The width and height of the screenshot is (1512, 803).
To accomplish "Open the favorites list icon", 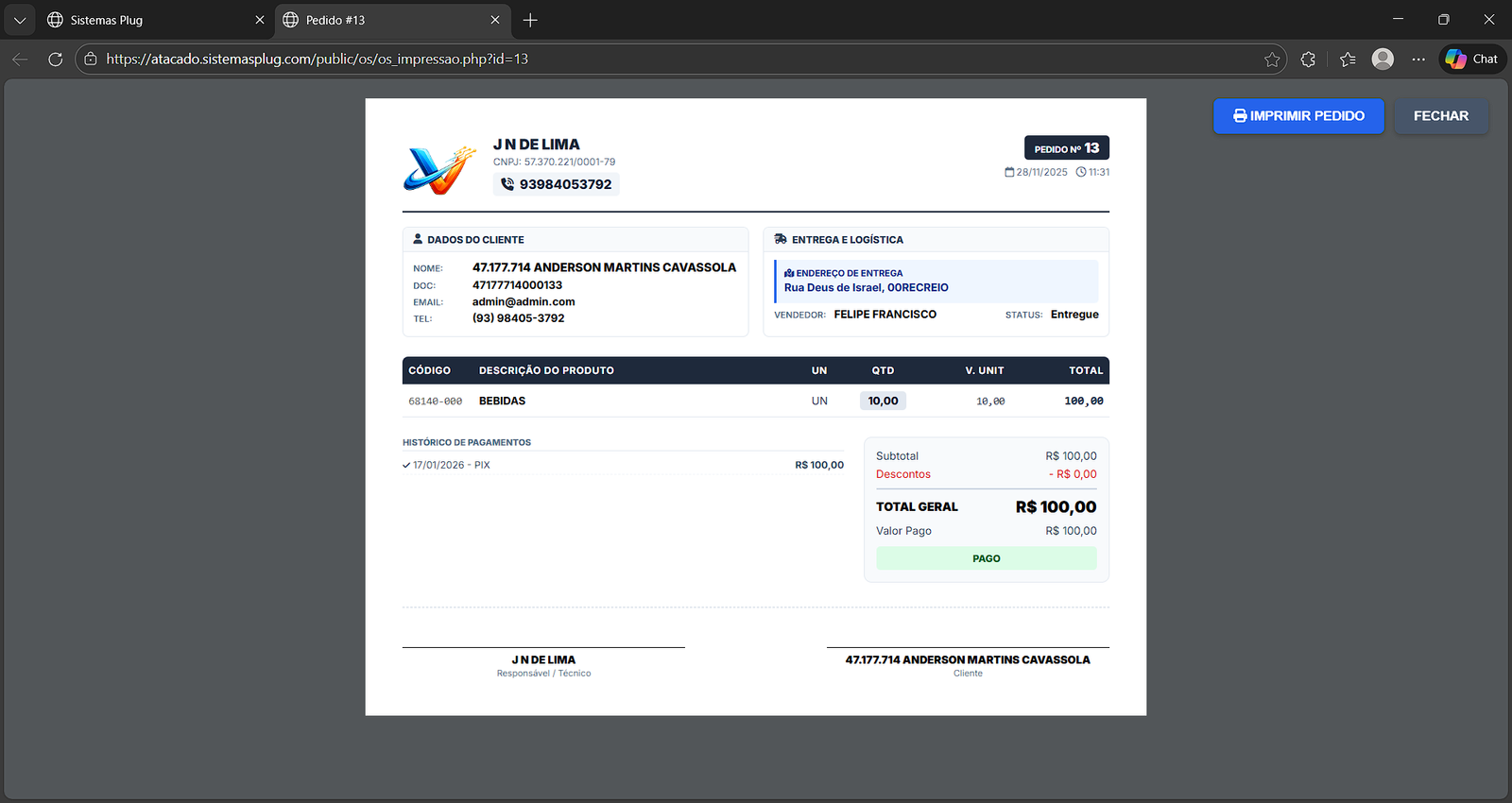I will tap(1348, 60).
